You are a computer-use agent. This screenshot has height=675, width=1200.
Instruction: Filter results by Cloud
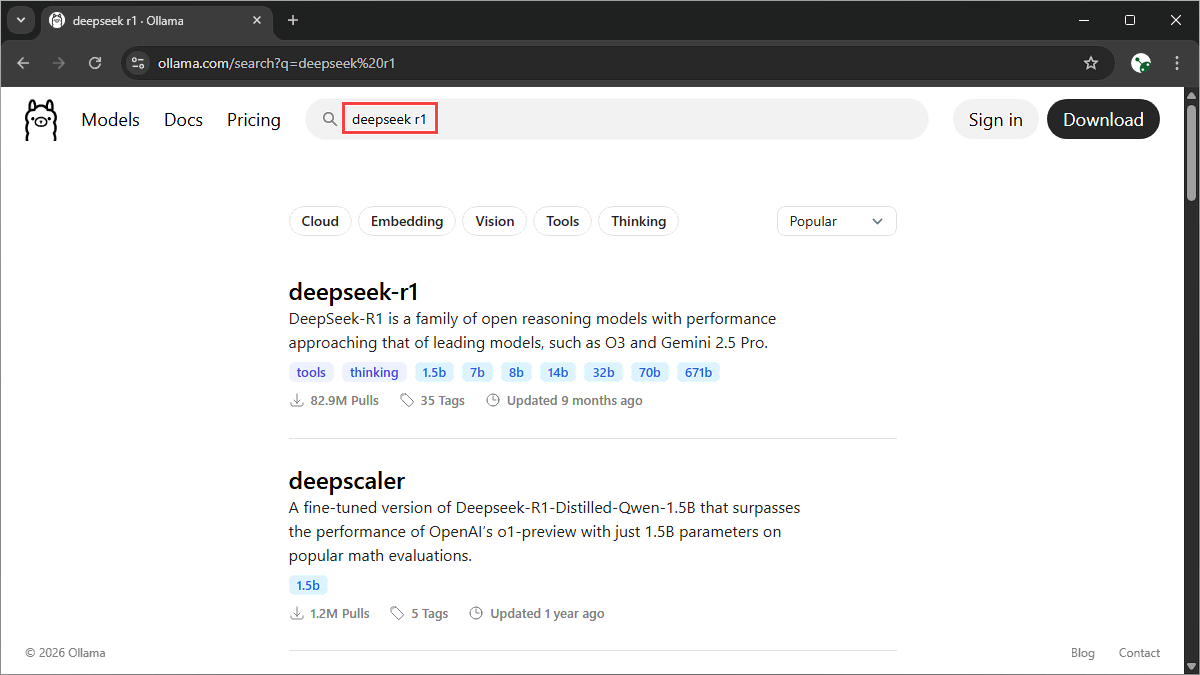(320, 221)
